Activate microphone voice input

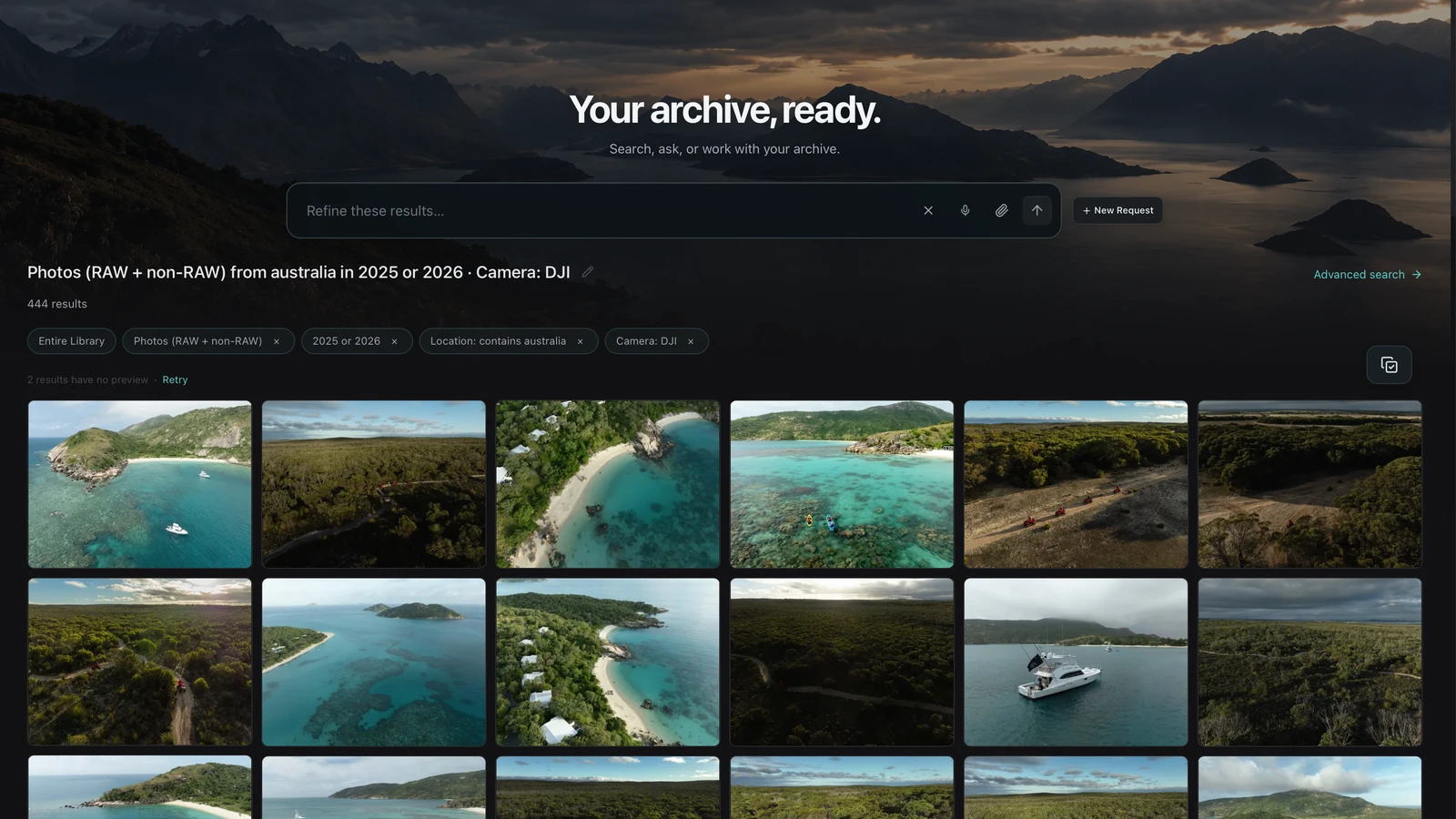click(x=965, y=210)
